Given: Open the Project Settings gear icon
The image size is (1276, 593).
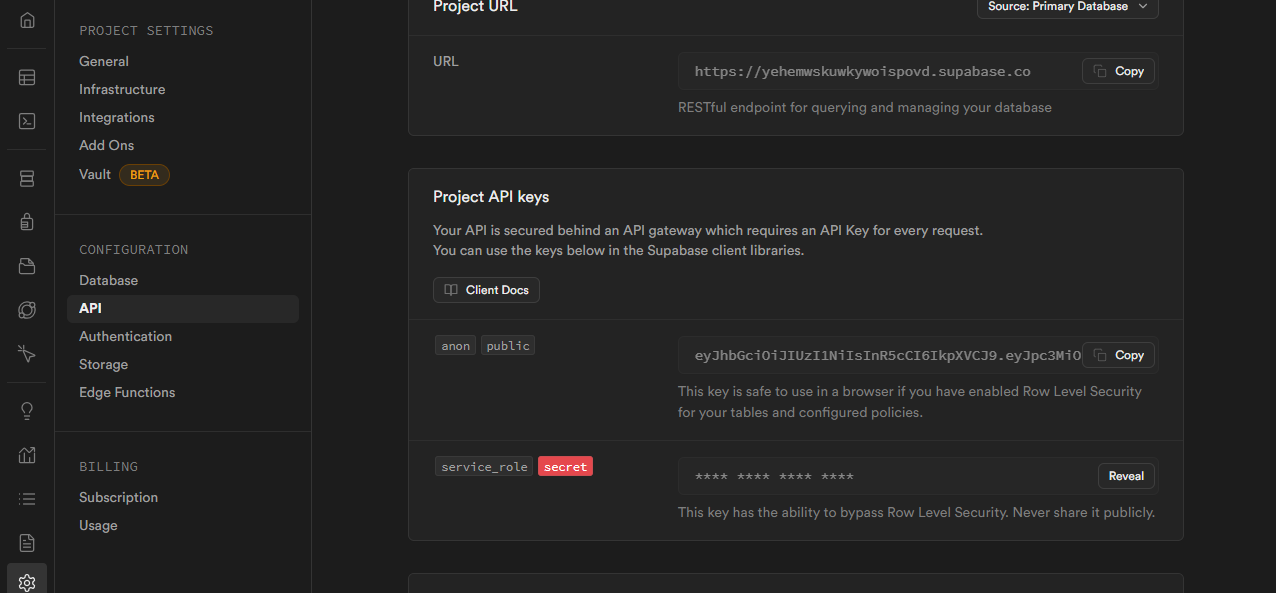Looking at the screenshot, I should pos(27,583).
